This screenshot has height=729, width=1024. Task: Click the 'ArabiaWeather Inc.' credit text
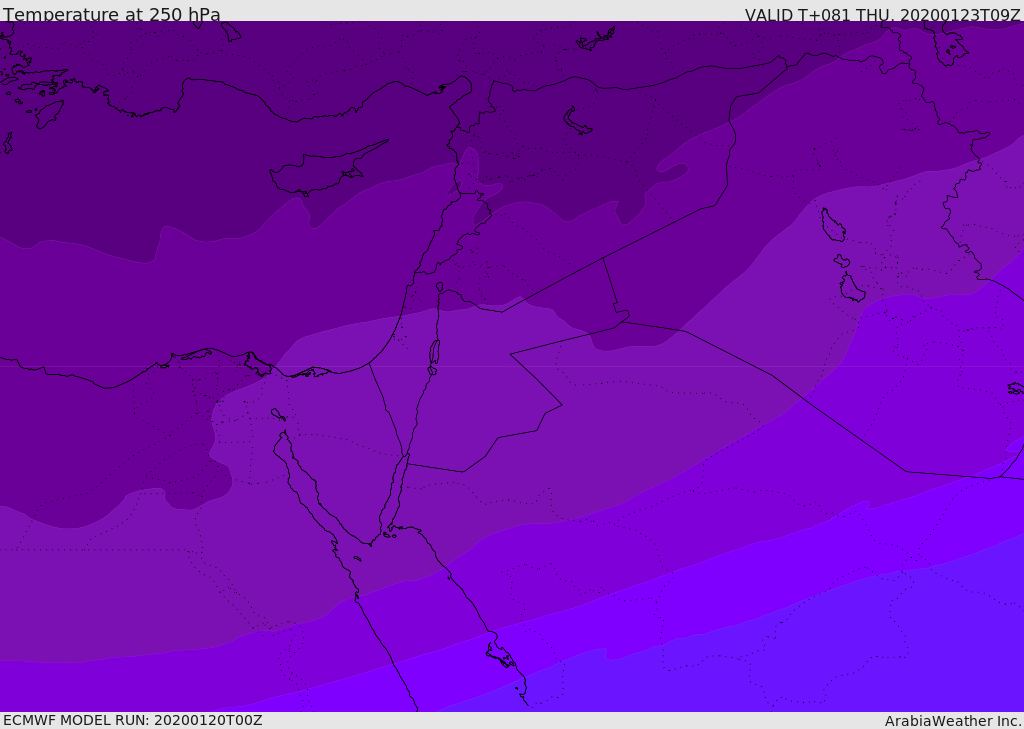[953, 721]
